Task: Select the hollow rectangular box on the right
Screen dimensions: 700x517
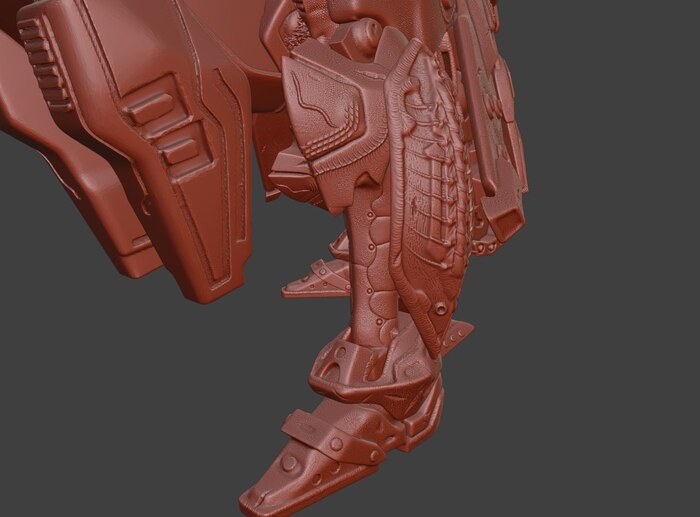Action: (x=506, y=217)
